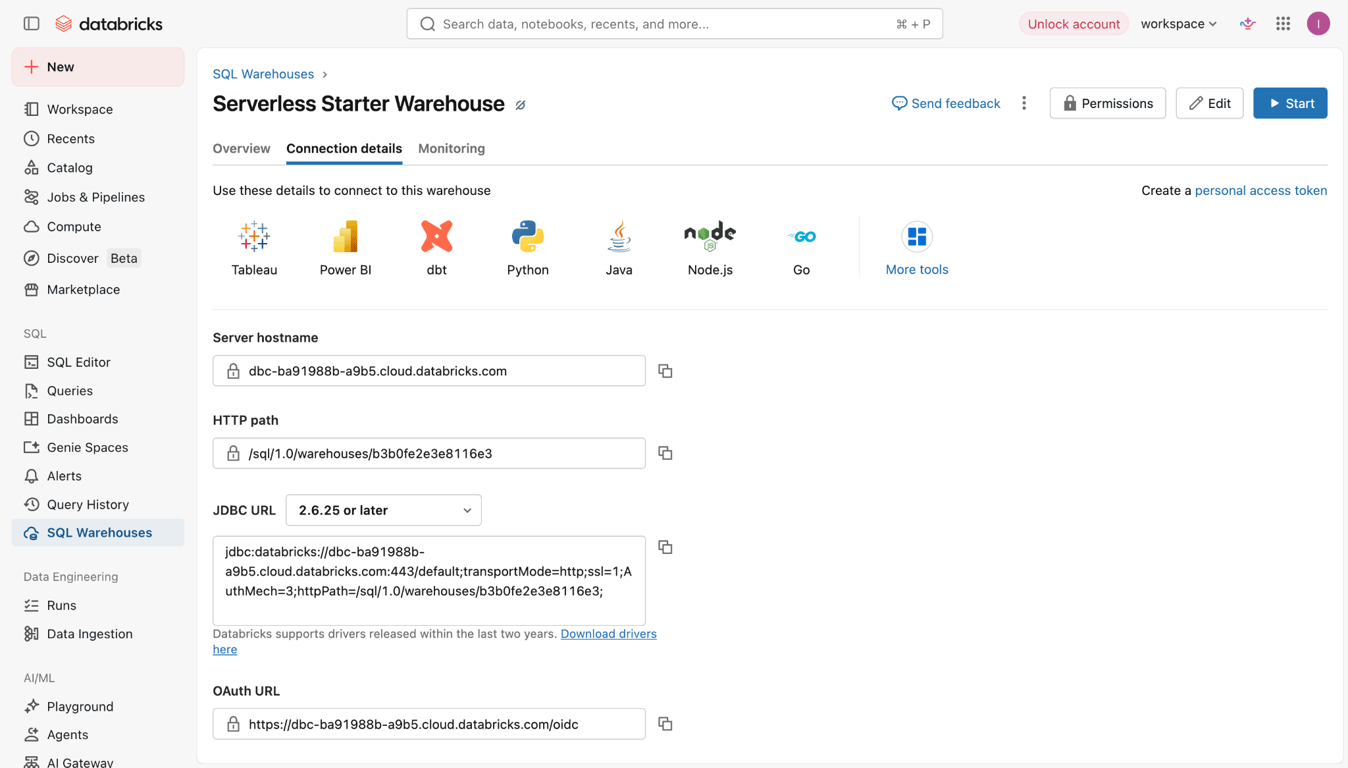Open Genie Spaces
The image size is (1348, 768).
tap(98, 447)
